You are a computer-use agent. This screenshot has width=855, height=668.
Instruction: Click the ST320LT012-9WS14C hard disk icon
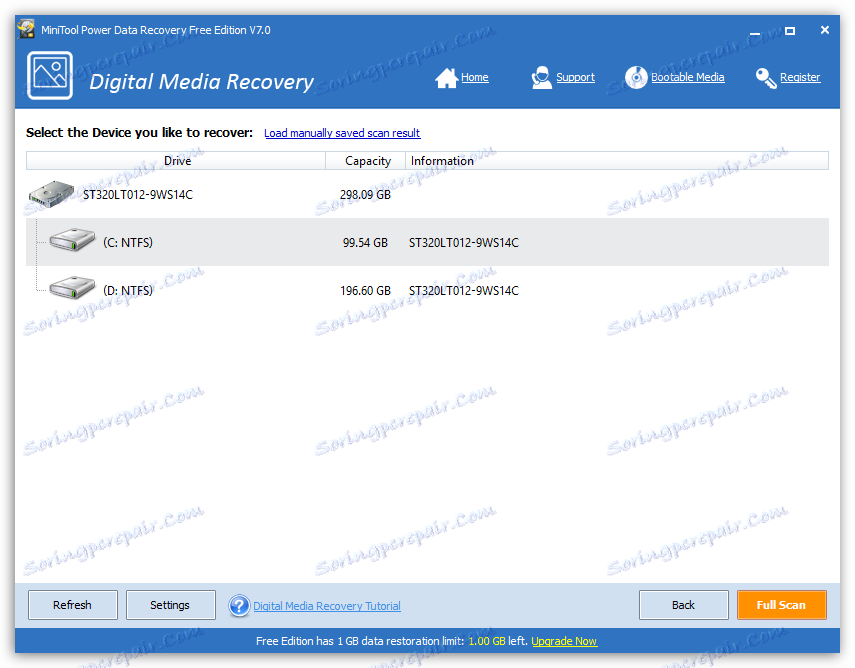(x=51, y=194)
